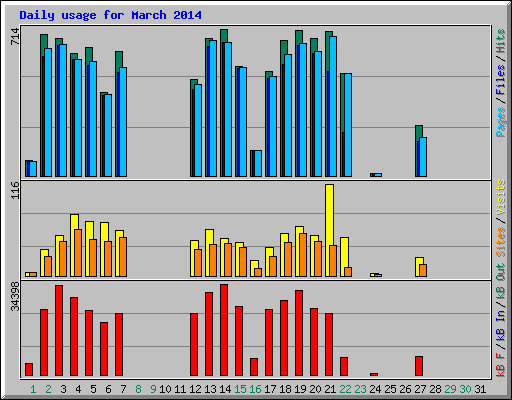
Task: Click day label 25 on the x-axis
Action: point(390,389)
